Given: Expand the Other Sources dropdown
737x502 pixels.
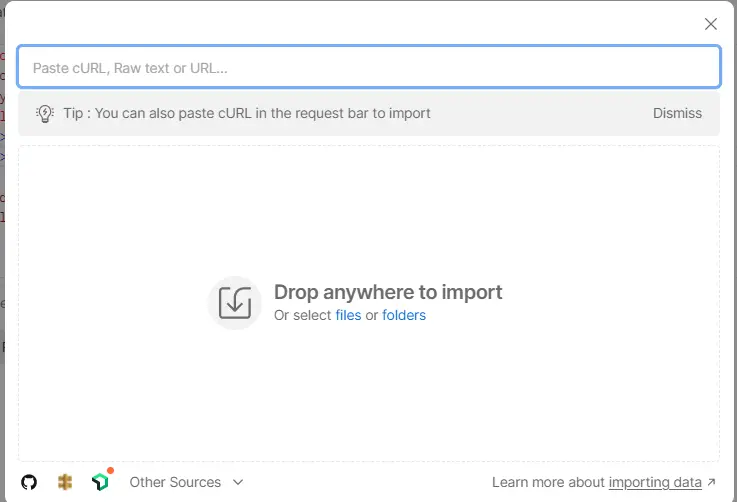Looking at the screenshot, I should click(x=175, y=482).
